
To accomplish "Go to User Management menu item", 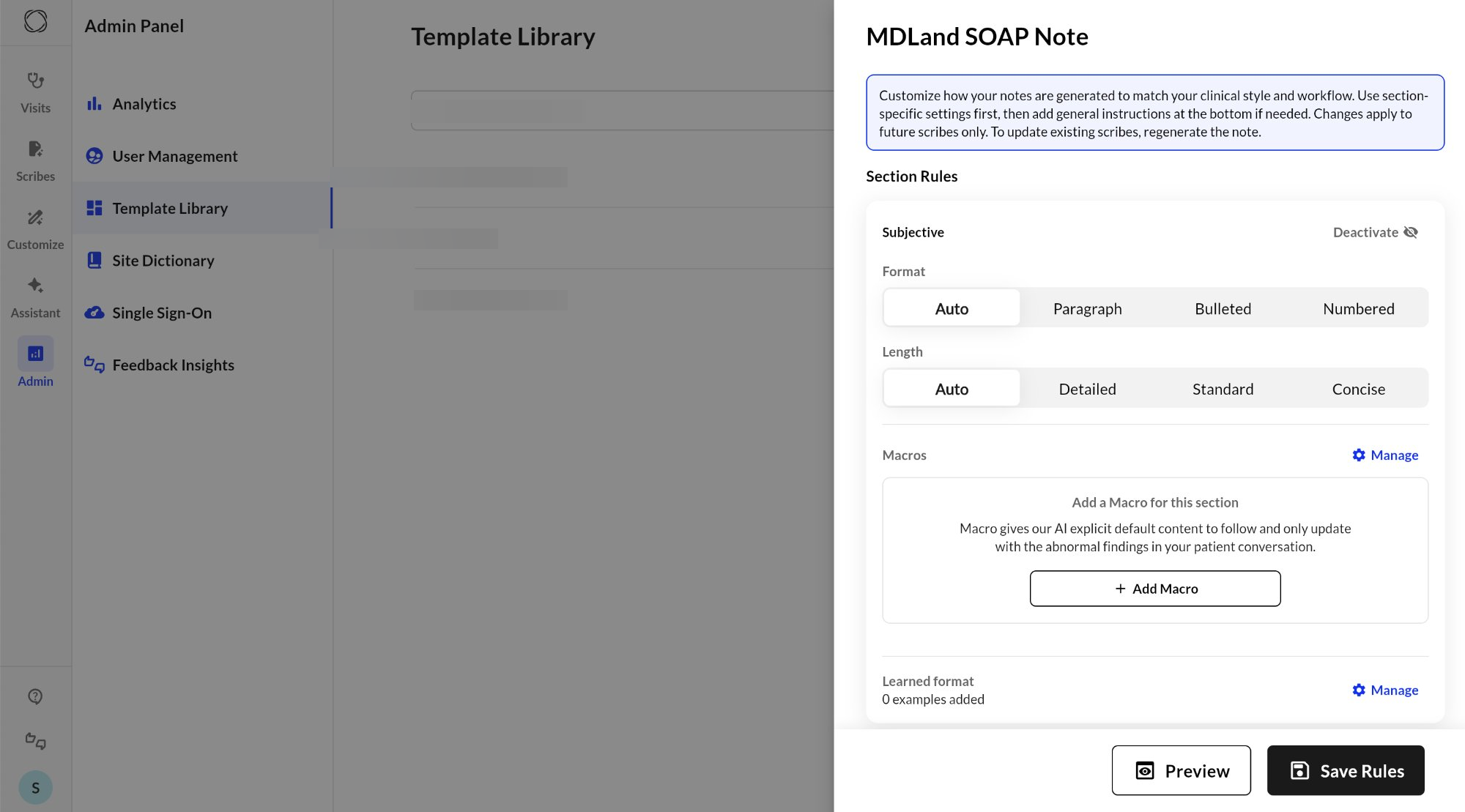I will coord(174,156).
